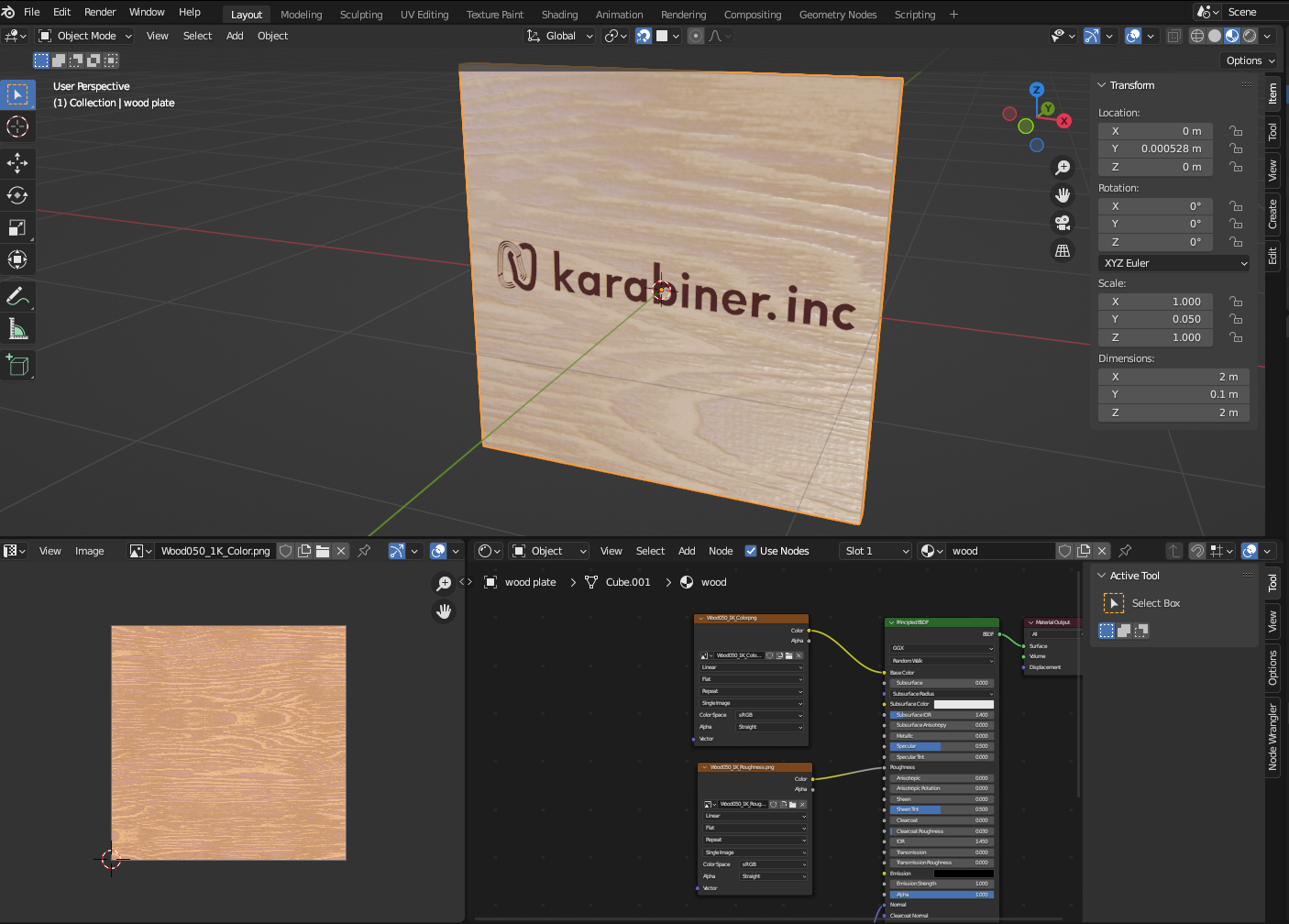Open the viewport Options dropdown

[1250, 60]
